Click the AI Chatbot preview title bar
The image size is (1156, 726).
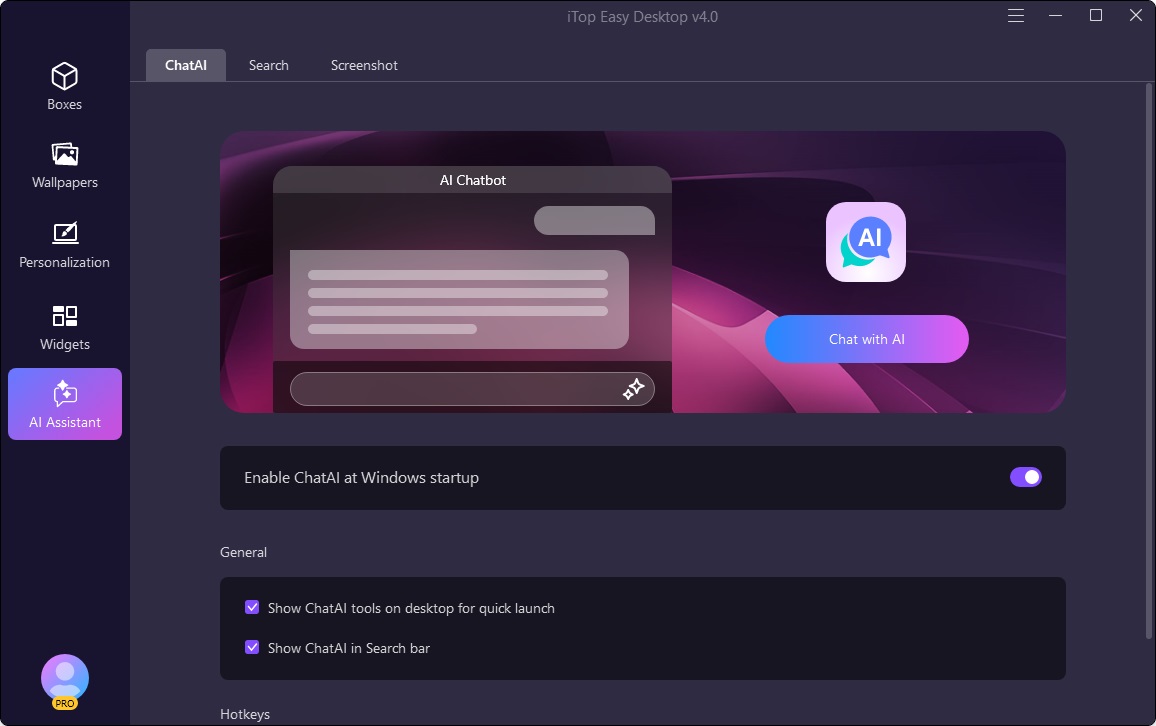click(472, 180)
